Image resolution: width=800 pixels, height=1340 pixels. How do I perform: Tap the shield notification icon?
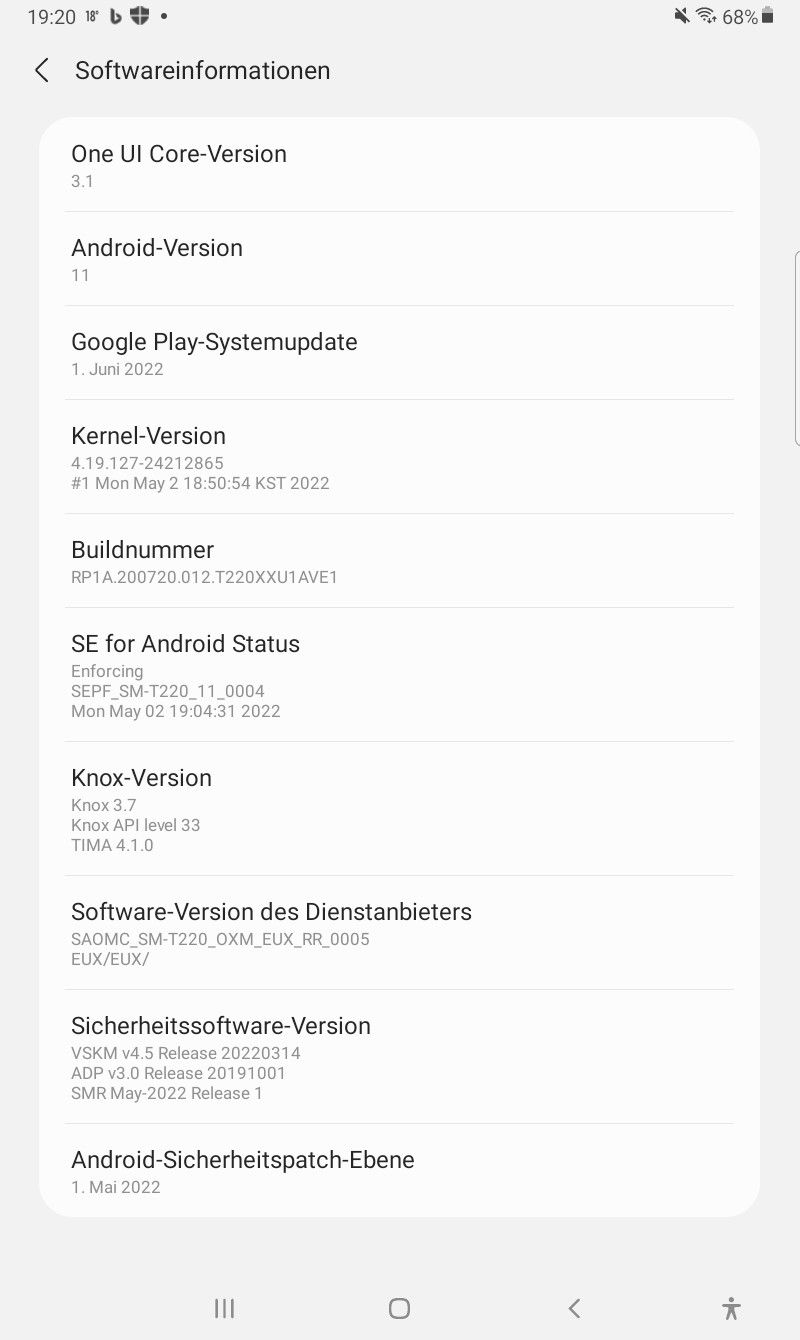140,16
